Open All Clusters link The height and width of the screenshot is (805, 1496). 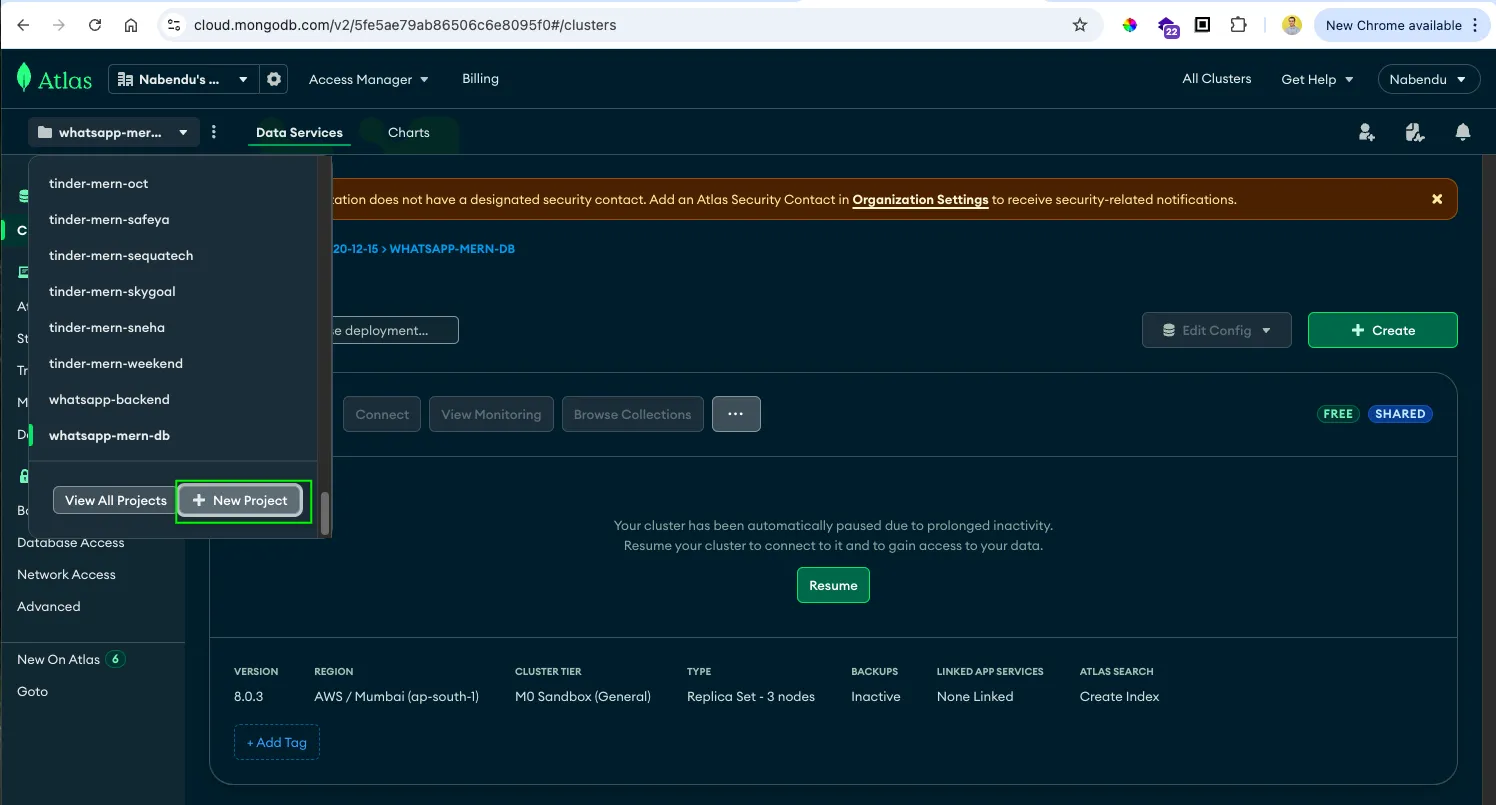[1216, 79]
